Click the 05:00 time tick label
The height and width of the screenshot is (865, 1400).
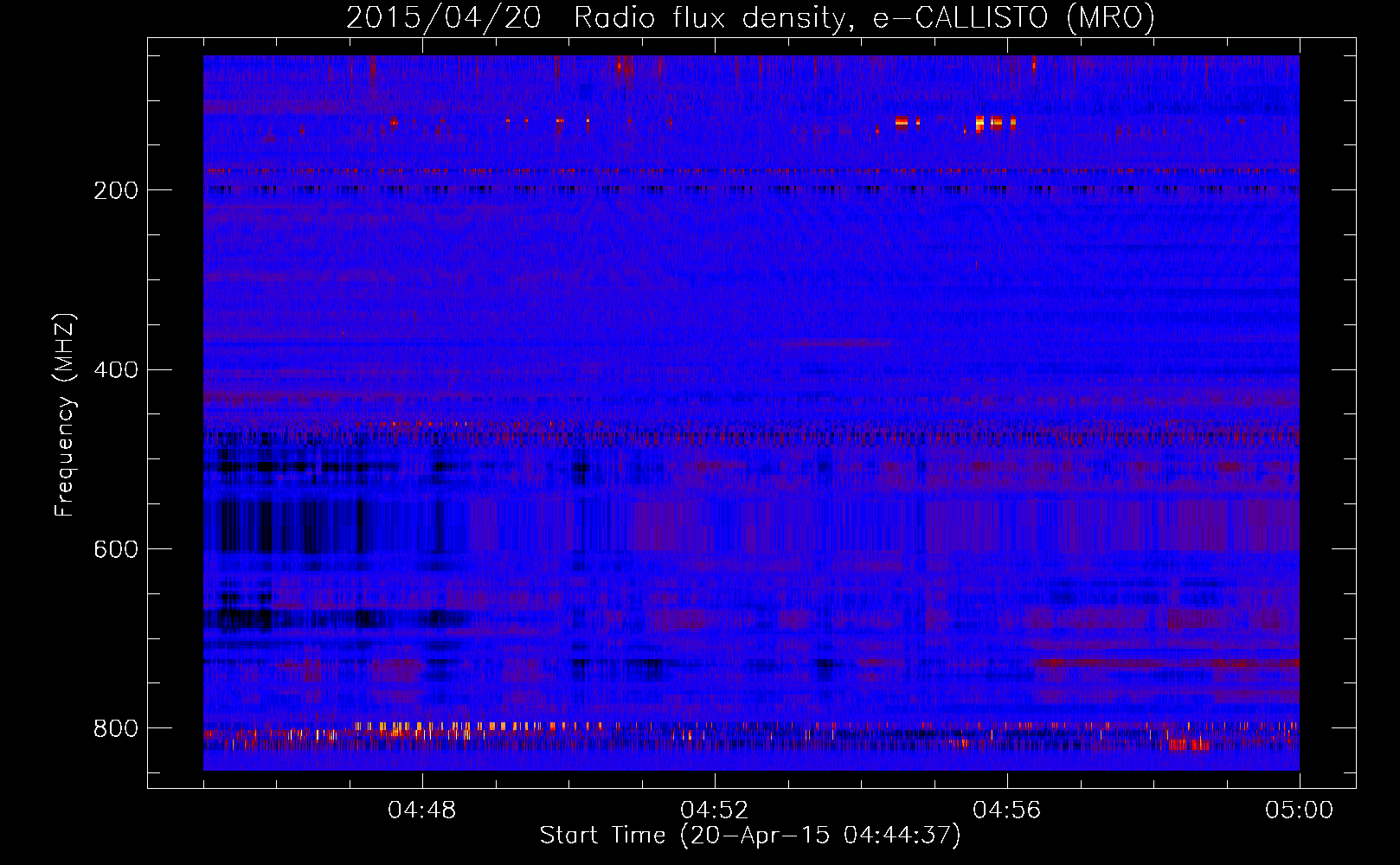coord(1300,811)
